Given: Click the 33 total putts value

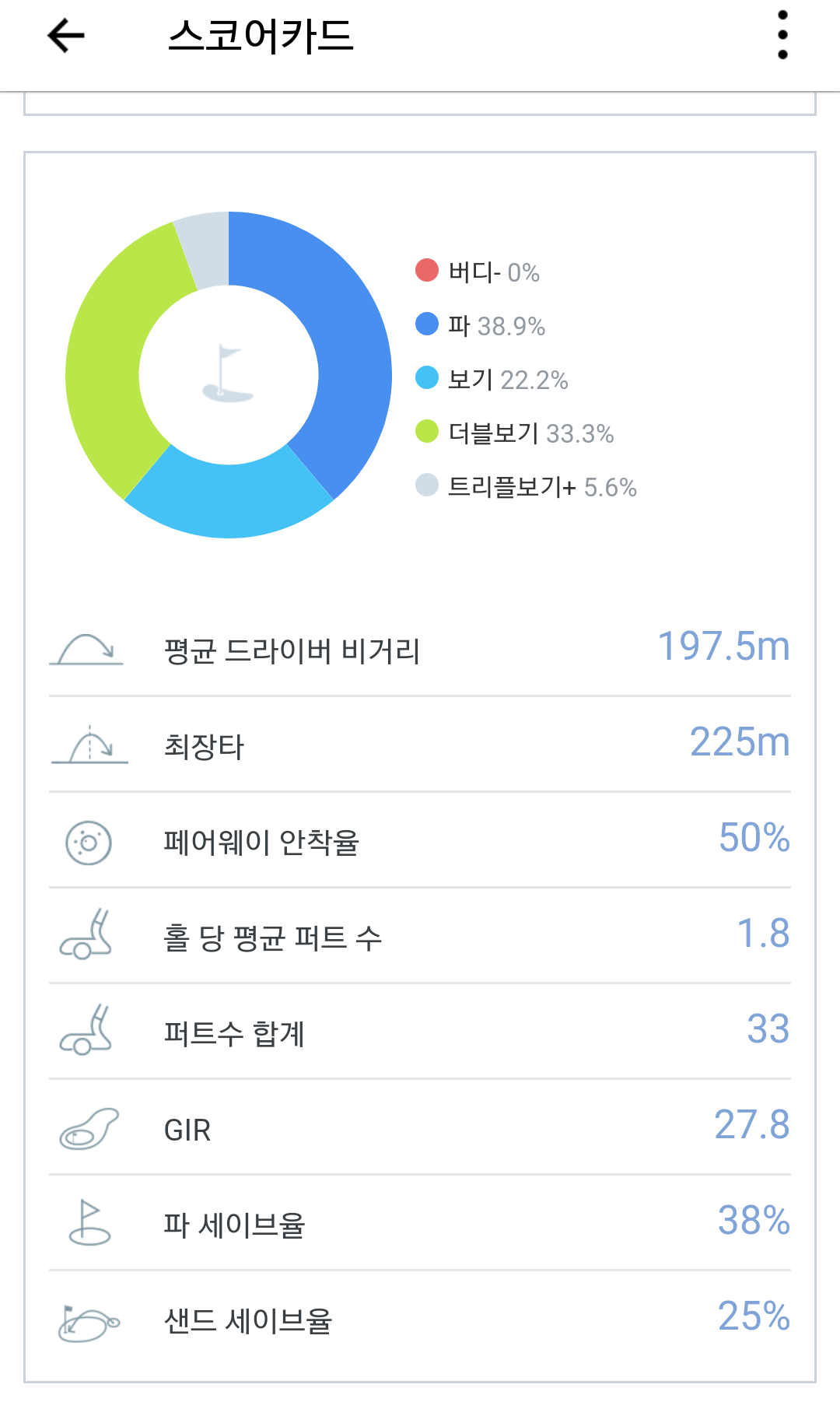Looking at the screenshot, I should tap(768, 1029).
